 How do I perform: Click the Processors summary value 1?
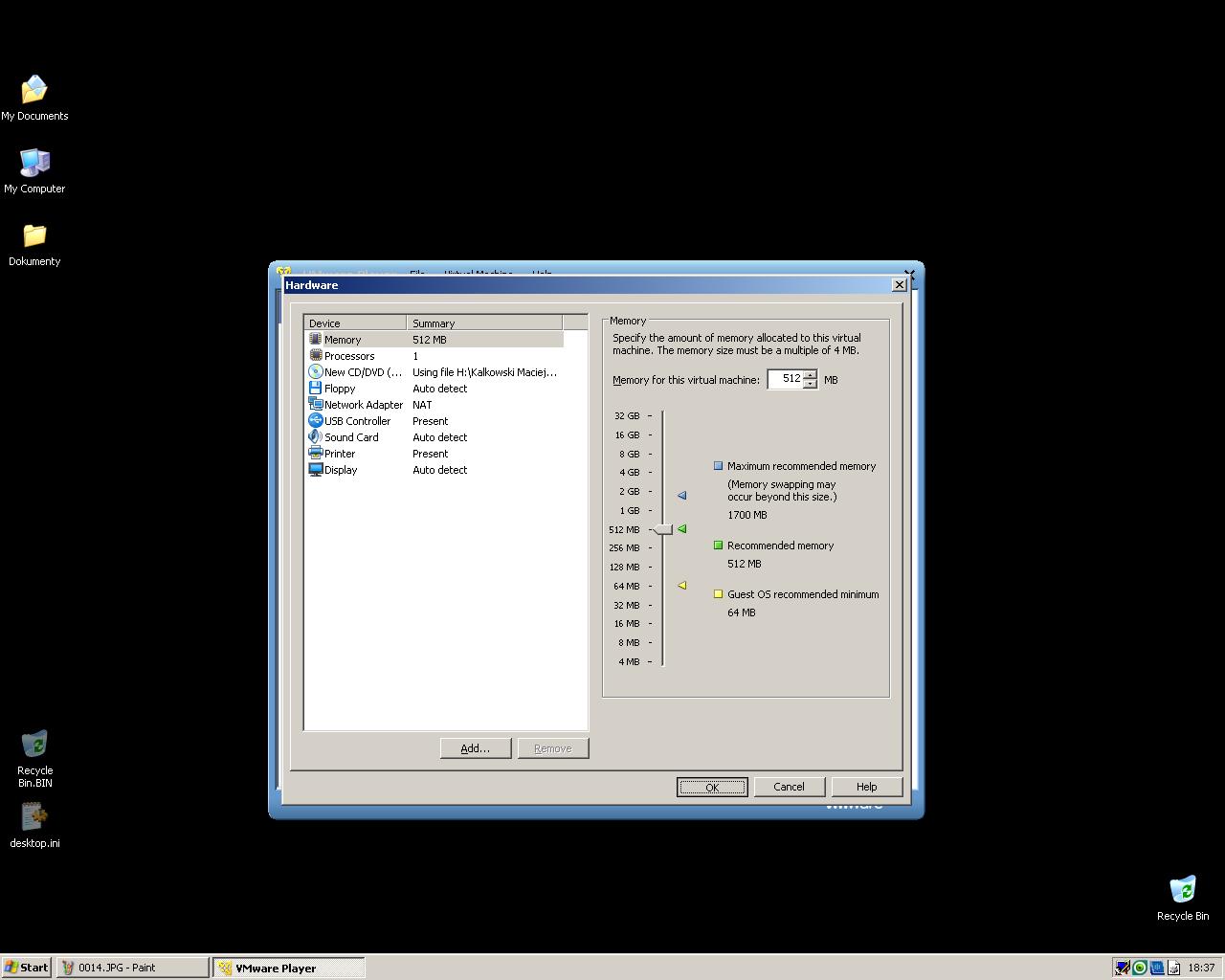415,356
